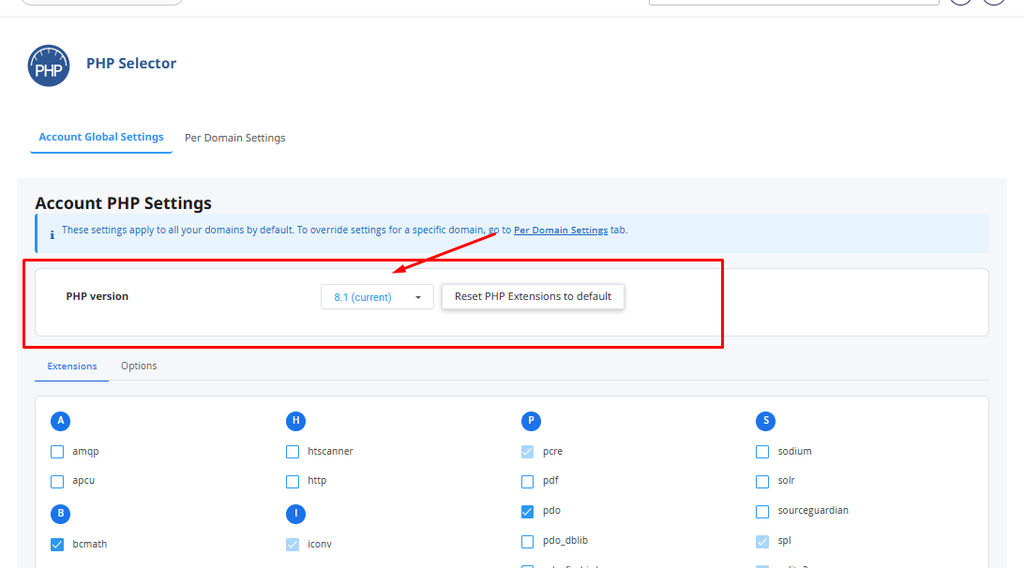The width and height of the screenshot is (1024, 568).
Task: Click the sourceguardian extension label
Action: [x=813, y=511]
